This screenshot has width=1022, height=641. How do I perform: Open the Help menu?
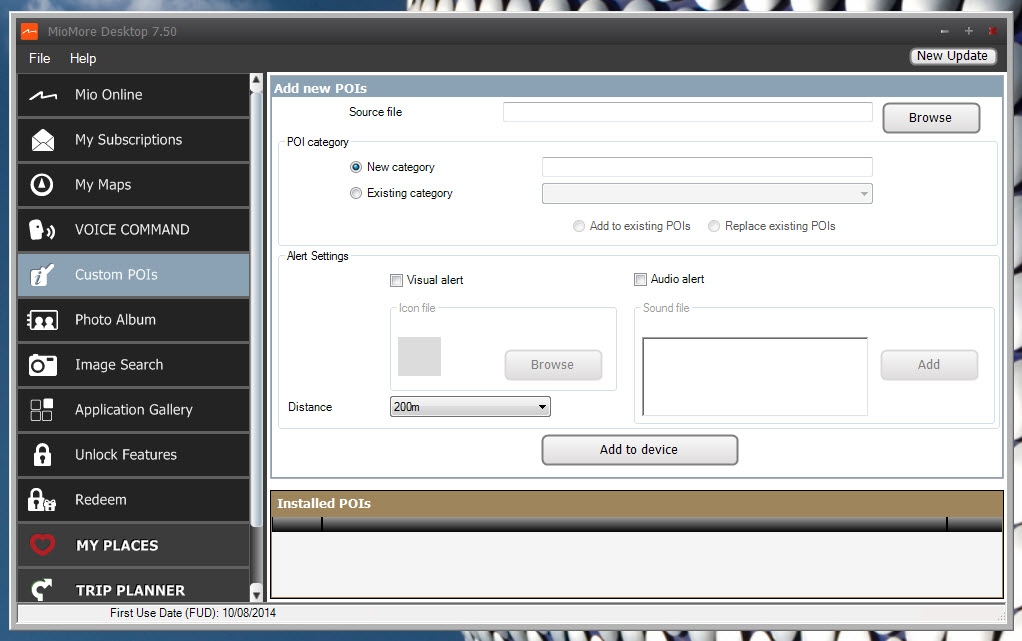coord(83,58)
